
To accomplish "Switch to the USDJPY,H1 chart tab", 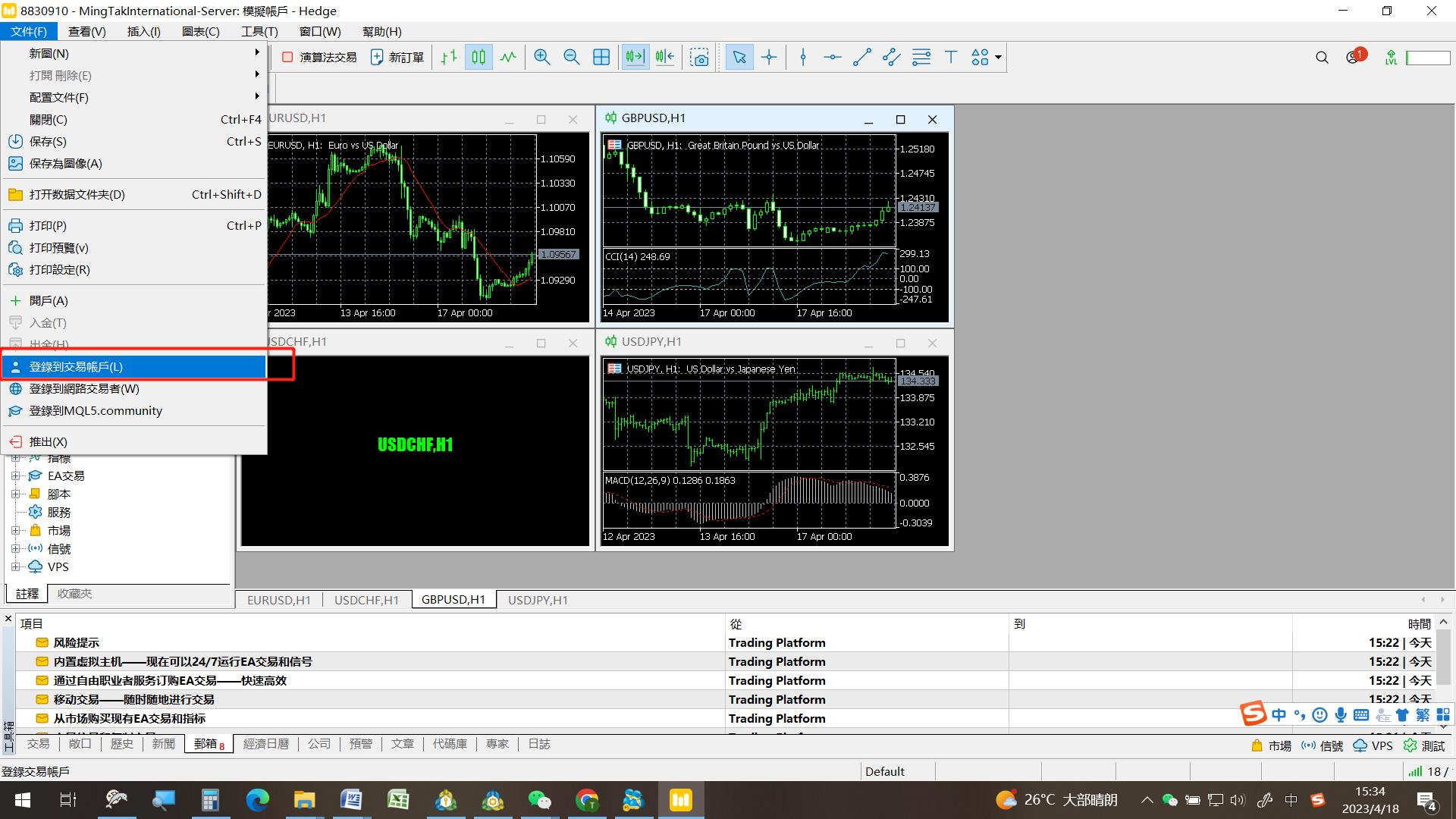I will [x=538, y=600].
